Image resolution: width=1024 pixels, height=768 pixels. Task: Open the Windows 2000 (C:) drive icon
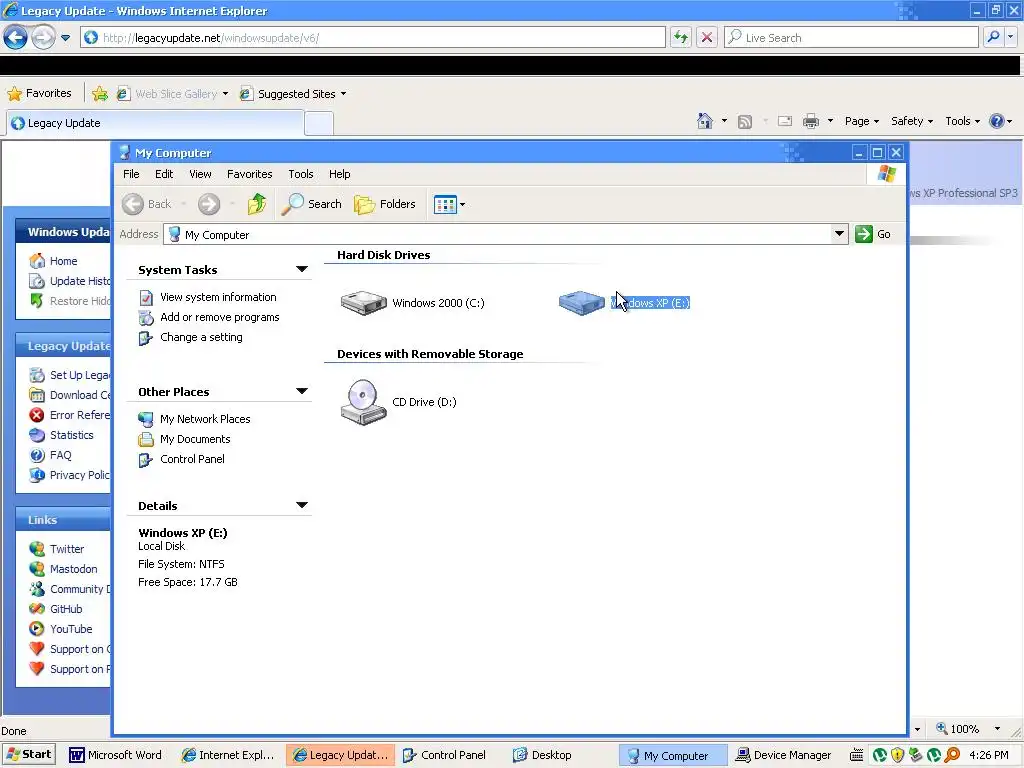click(x=364, y=302)
